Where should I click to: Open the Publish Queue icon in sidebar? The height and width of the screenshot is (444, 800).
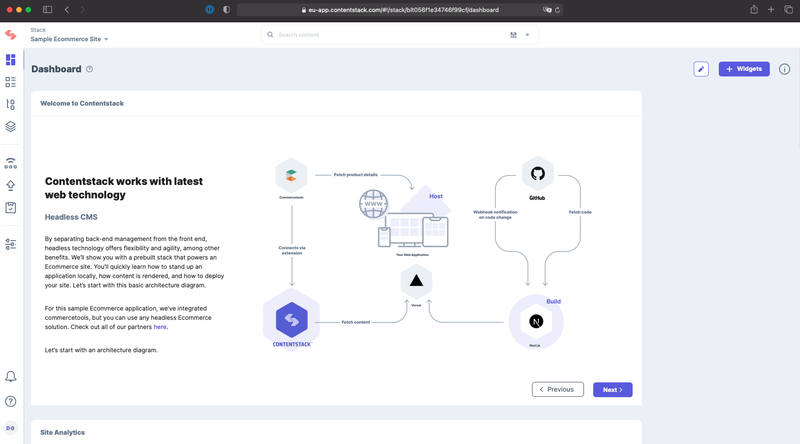pyautogui.click(x=11, y=163)
